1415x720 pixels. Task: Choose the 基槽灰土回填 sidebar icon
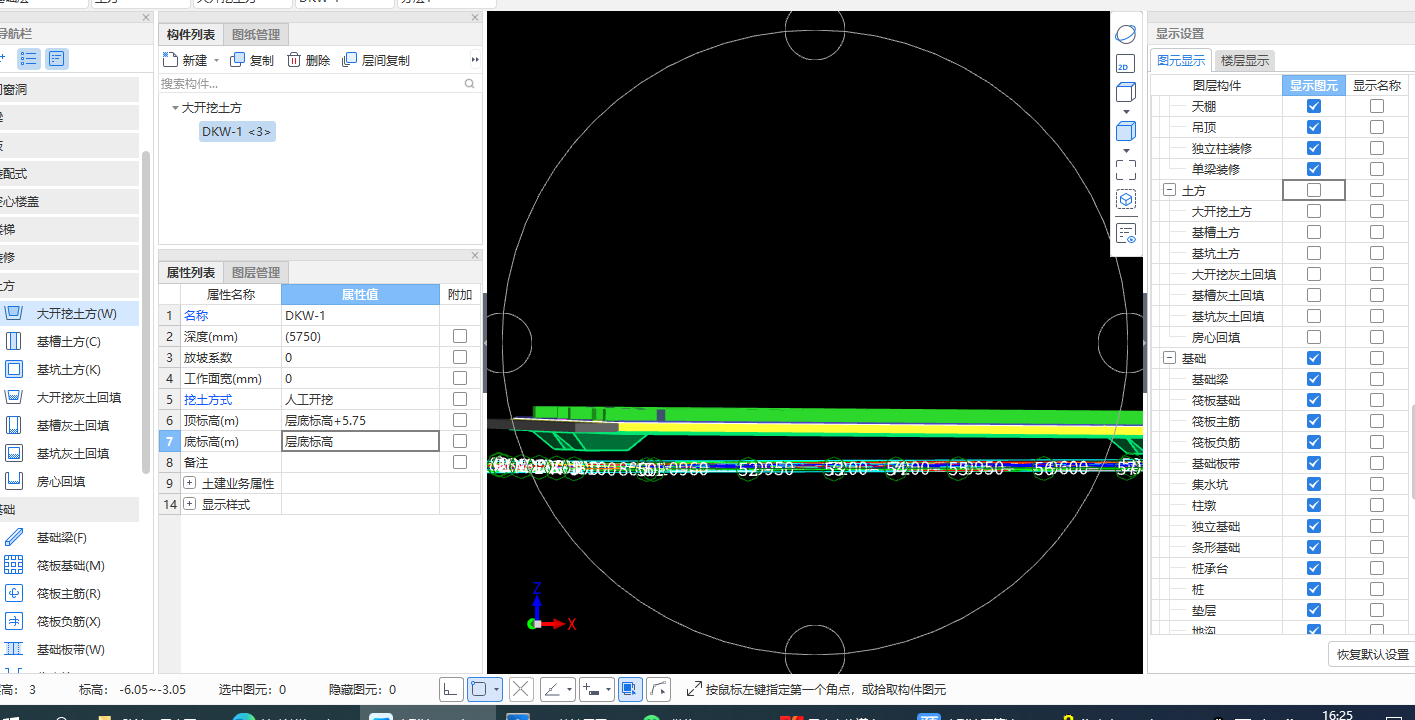[15, 425]
